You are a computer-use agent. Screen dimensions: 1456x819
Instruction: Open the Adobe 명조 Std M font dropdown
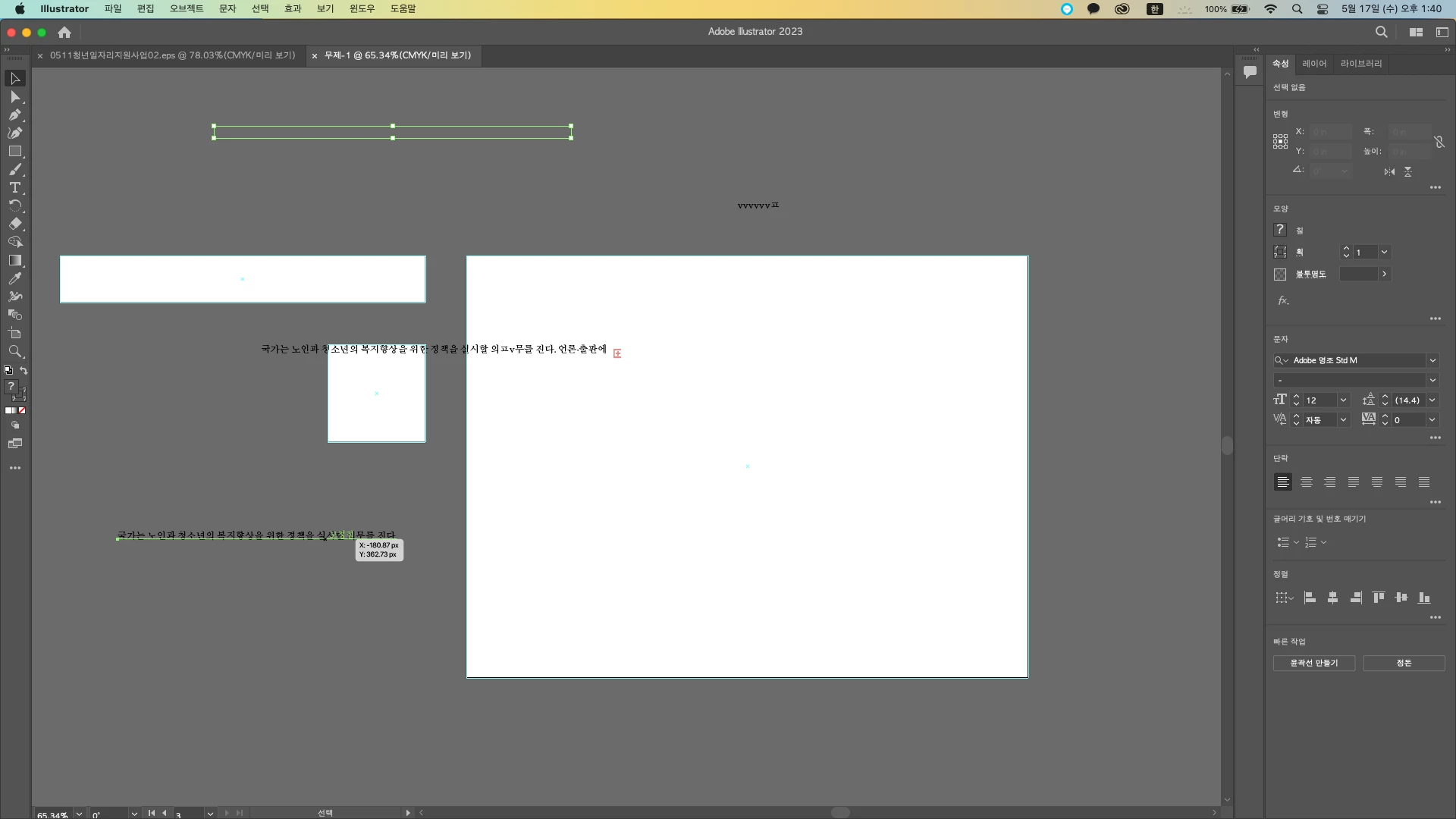(x=1432, y=360)
